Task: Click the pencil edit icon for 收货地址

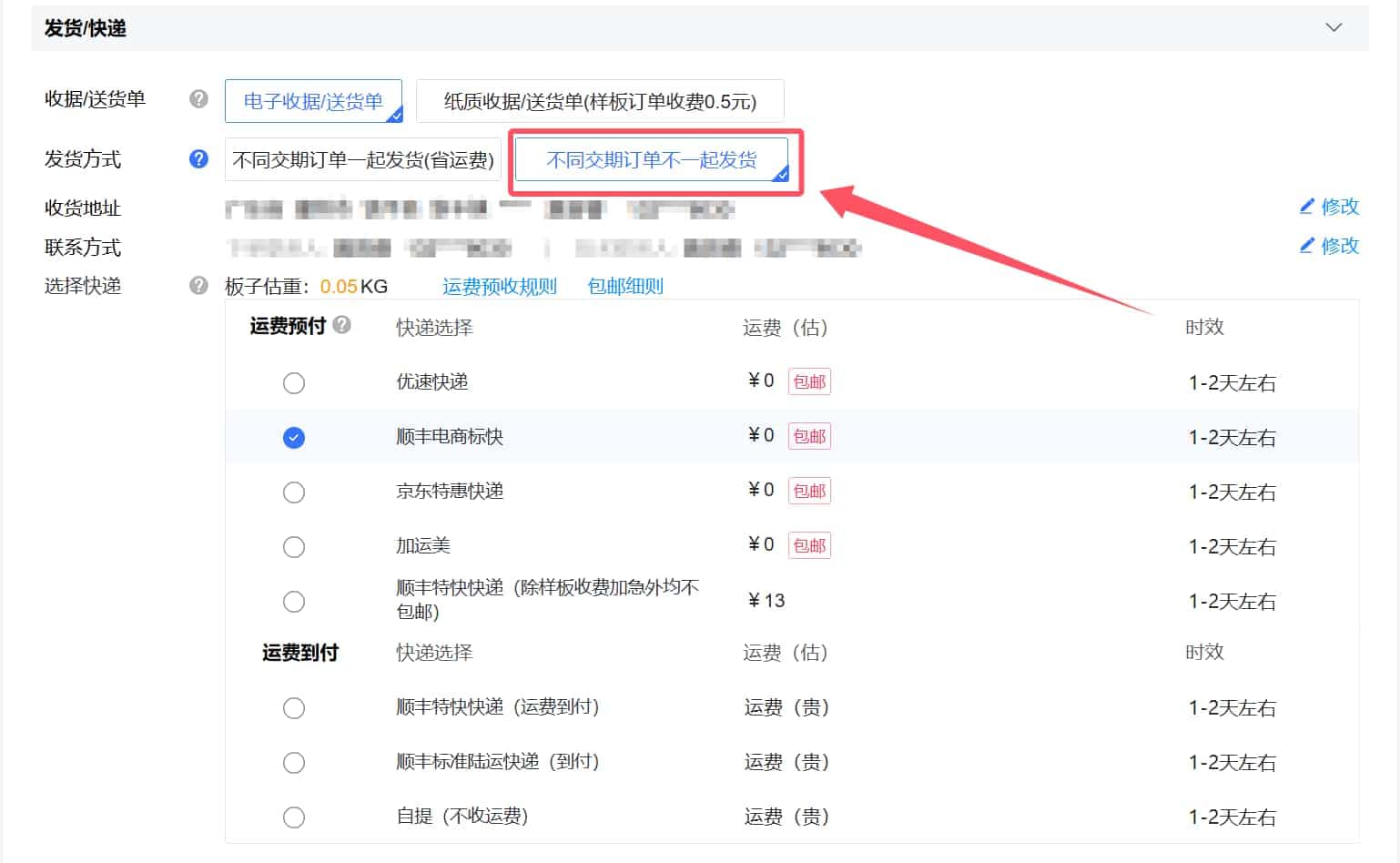Action: point(1308,207)
